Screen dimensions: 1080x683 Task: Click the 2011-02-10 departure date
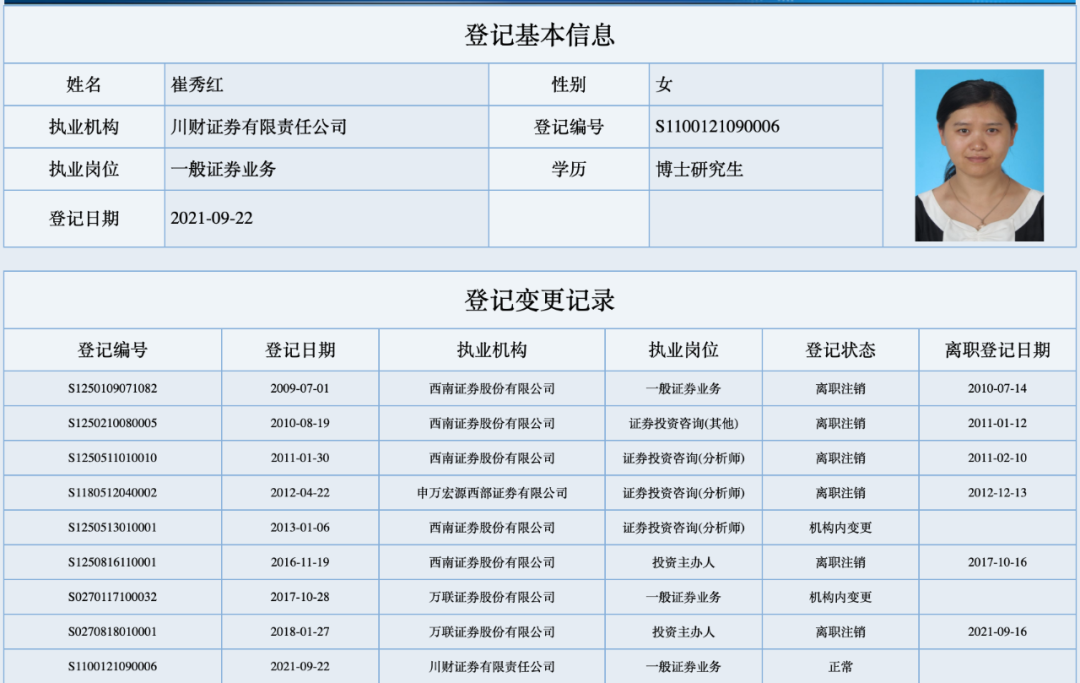pos(997,458)
